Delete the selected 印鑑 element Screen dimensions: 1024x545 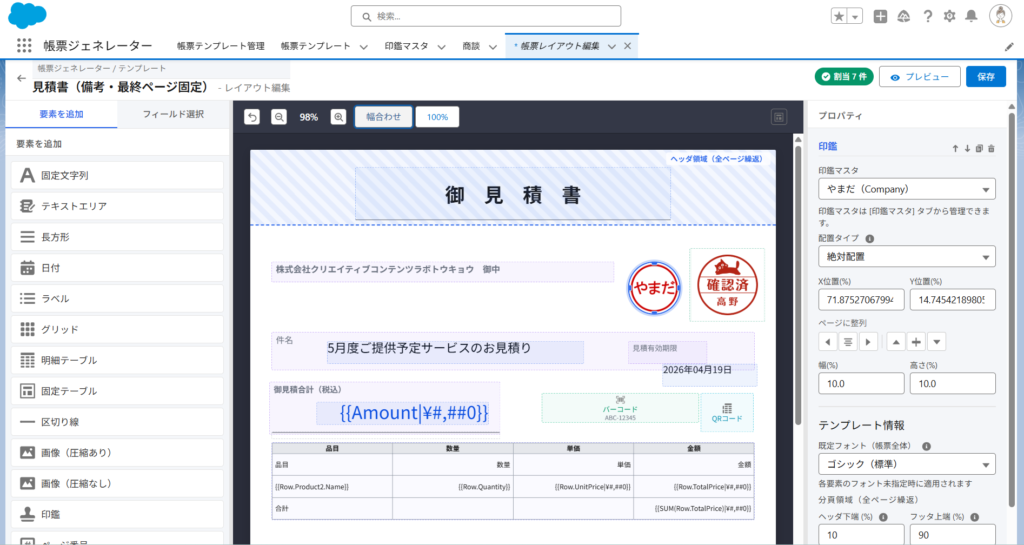coord(991,148)
